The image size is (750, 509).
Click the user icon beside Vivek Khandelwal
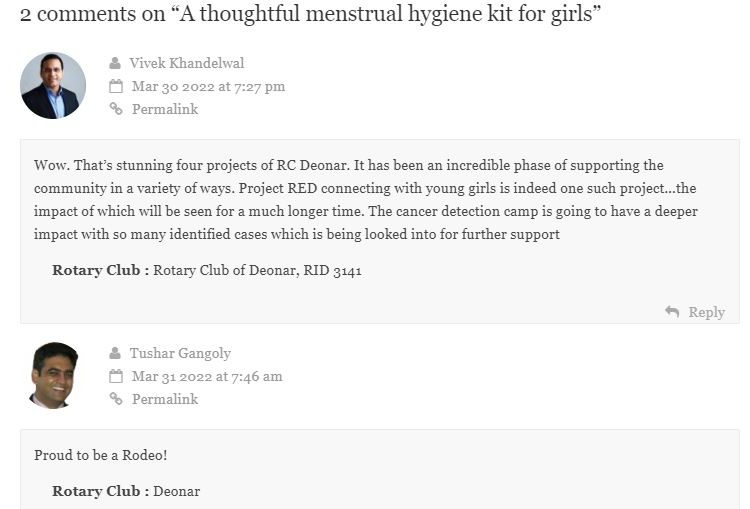(115, 63)
